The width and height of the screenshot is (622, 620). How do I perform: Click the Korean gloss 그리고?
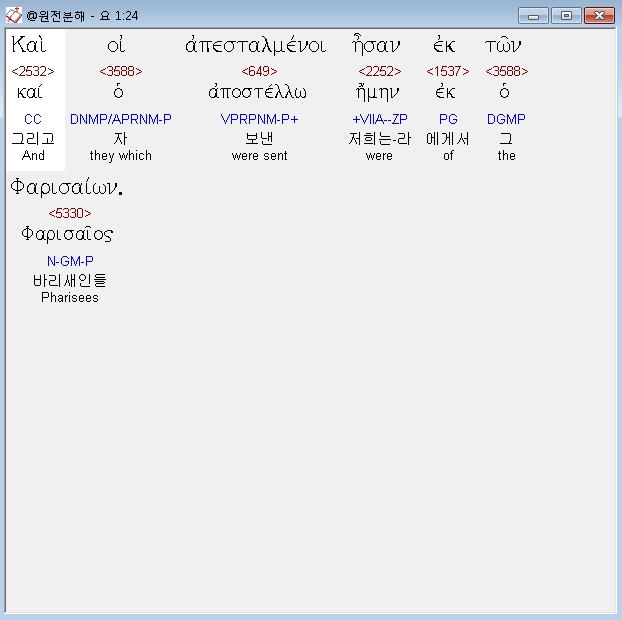[33, 139]
